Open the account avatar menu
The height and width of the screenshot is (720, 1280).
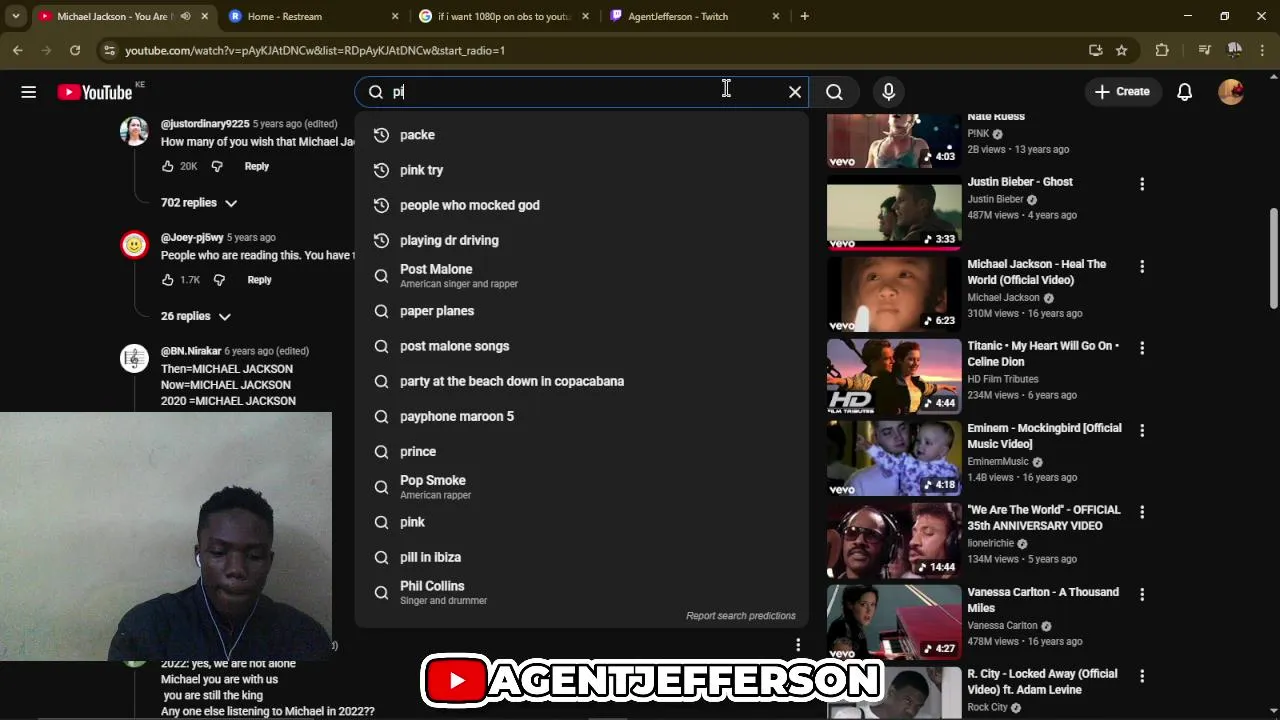click(1231, 92)
